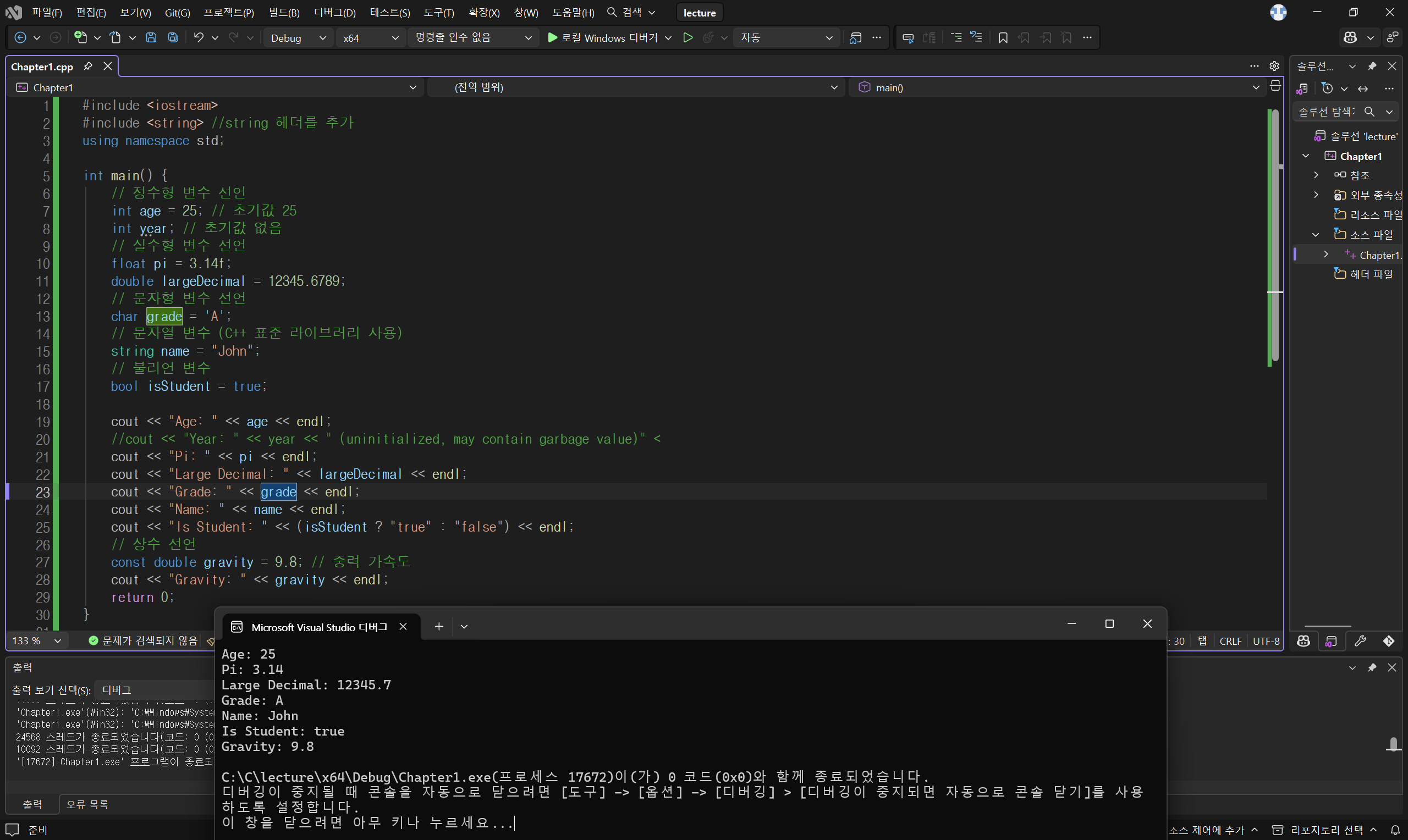This screenshot has height=840, width=1408.
Task: Sync with active document in Solution Explorer
Action: pos(1363,89)
